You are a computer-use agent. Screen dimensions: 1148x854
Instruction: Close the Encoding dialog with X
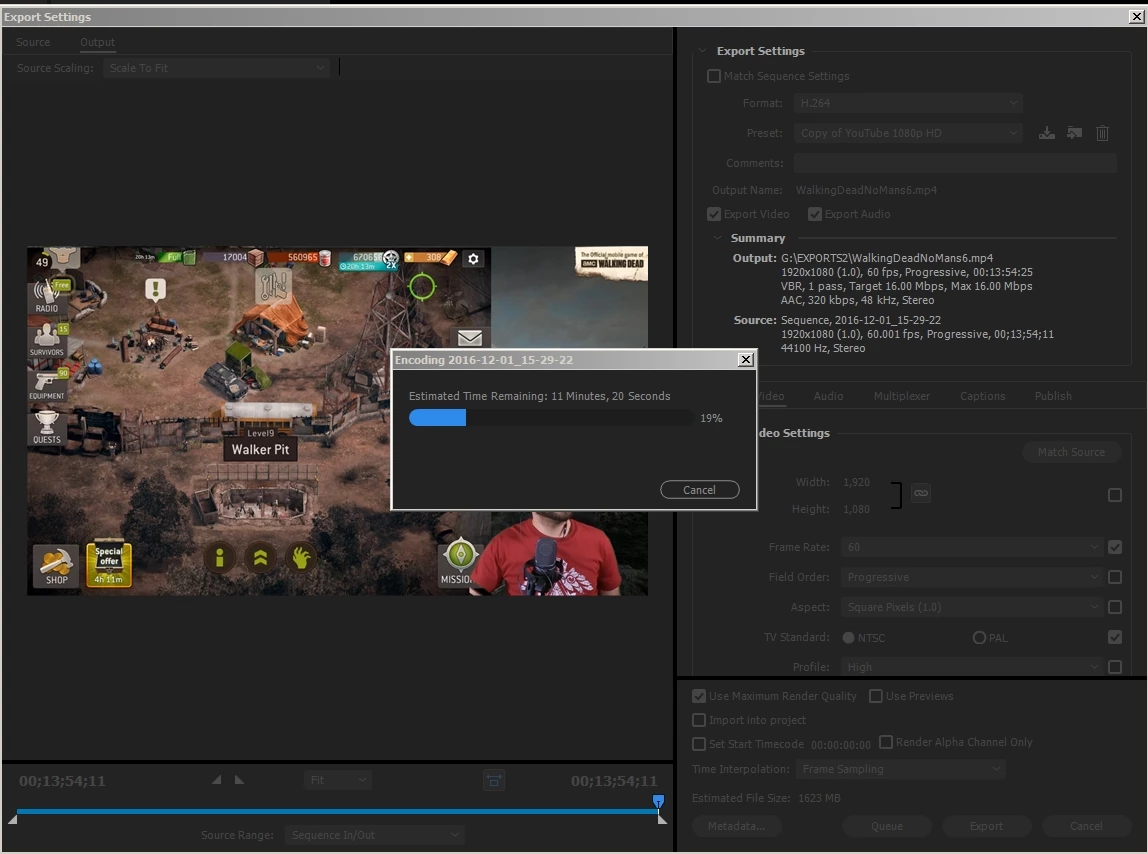tap(745, 360)
